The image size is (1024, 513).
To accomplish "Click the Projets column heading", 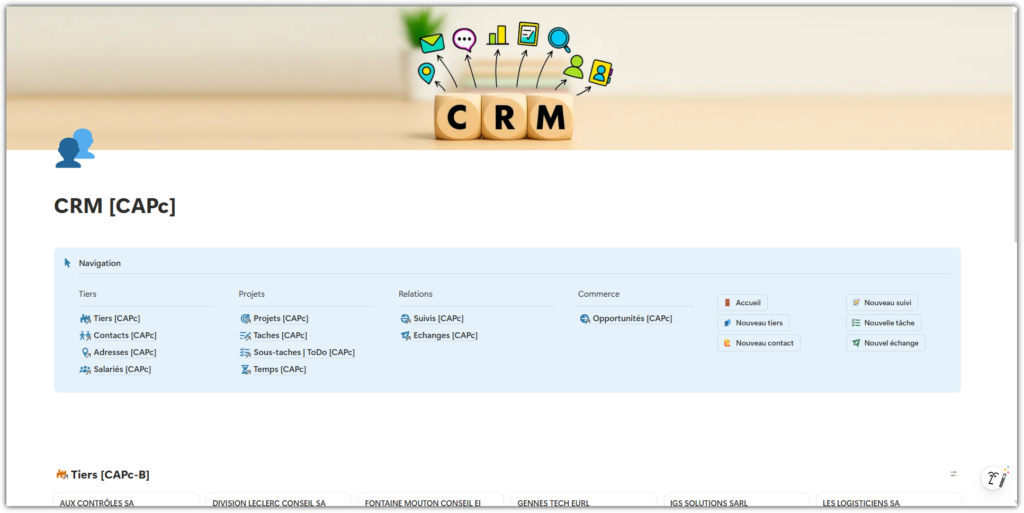I will (x=251, y=294).
